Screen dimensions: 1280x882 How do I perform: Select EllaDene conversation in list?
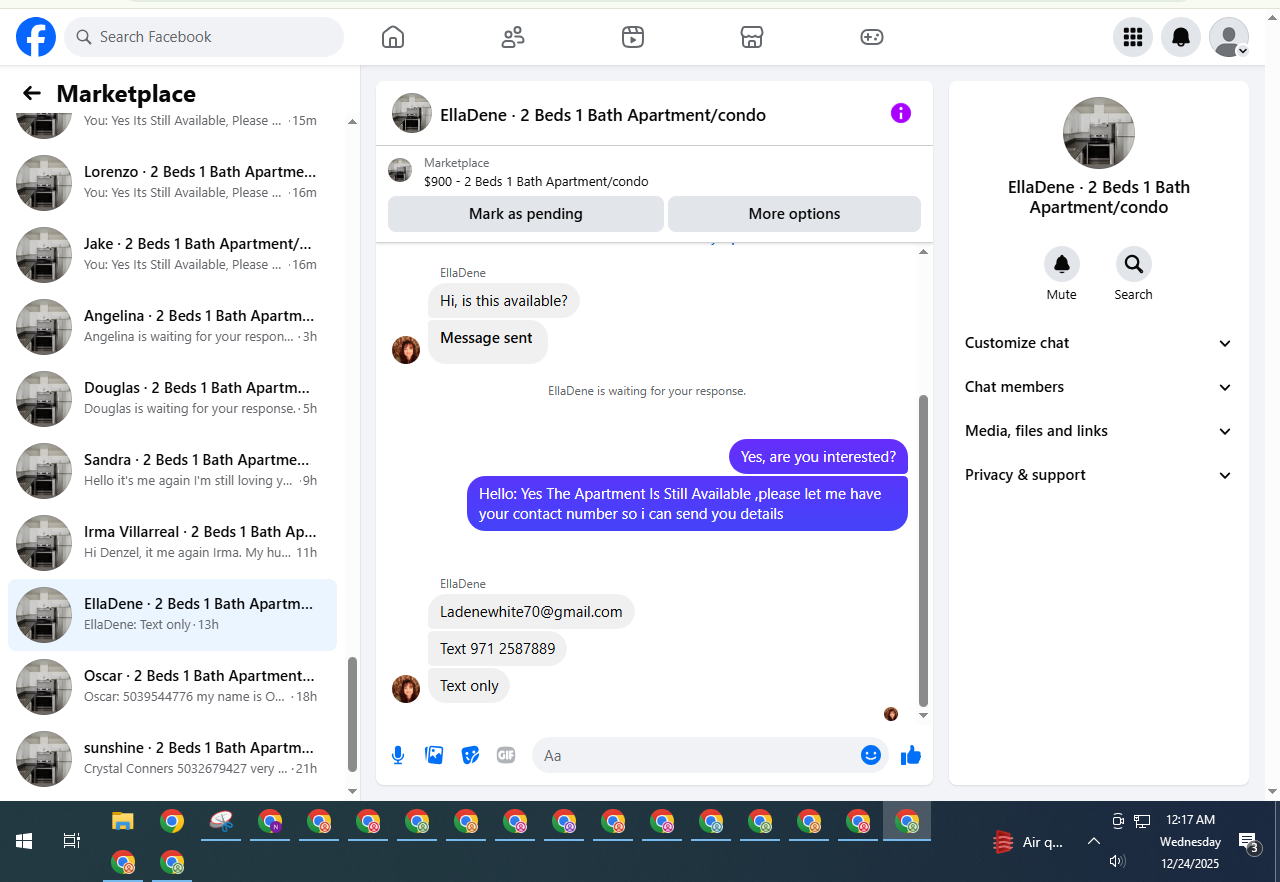[173, 615]
